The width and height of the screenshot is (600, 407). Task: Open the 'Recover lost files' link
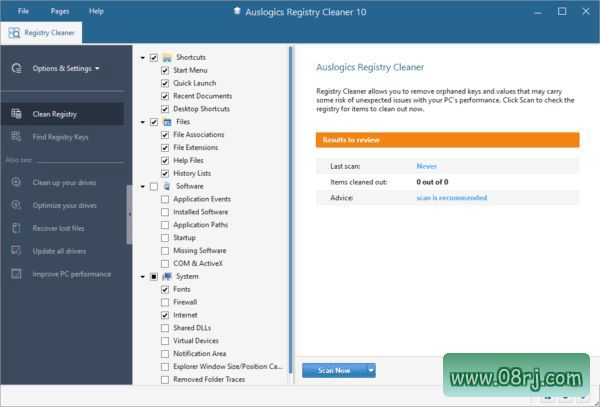59,228
